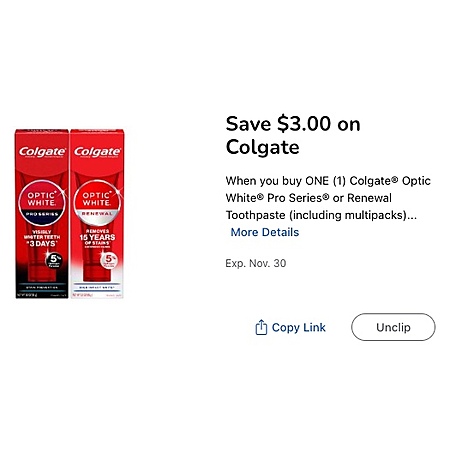
Task: Click the Optic White Pro Series round badge
Action: [42, 203]
